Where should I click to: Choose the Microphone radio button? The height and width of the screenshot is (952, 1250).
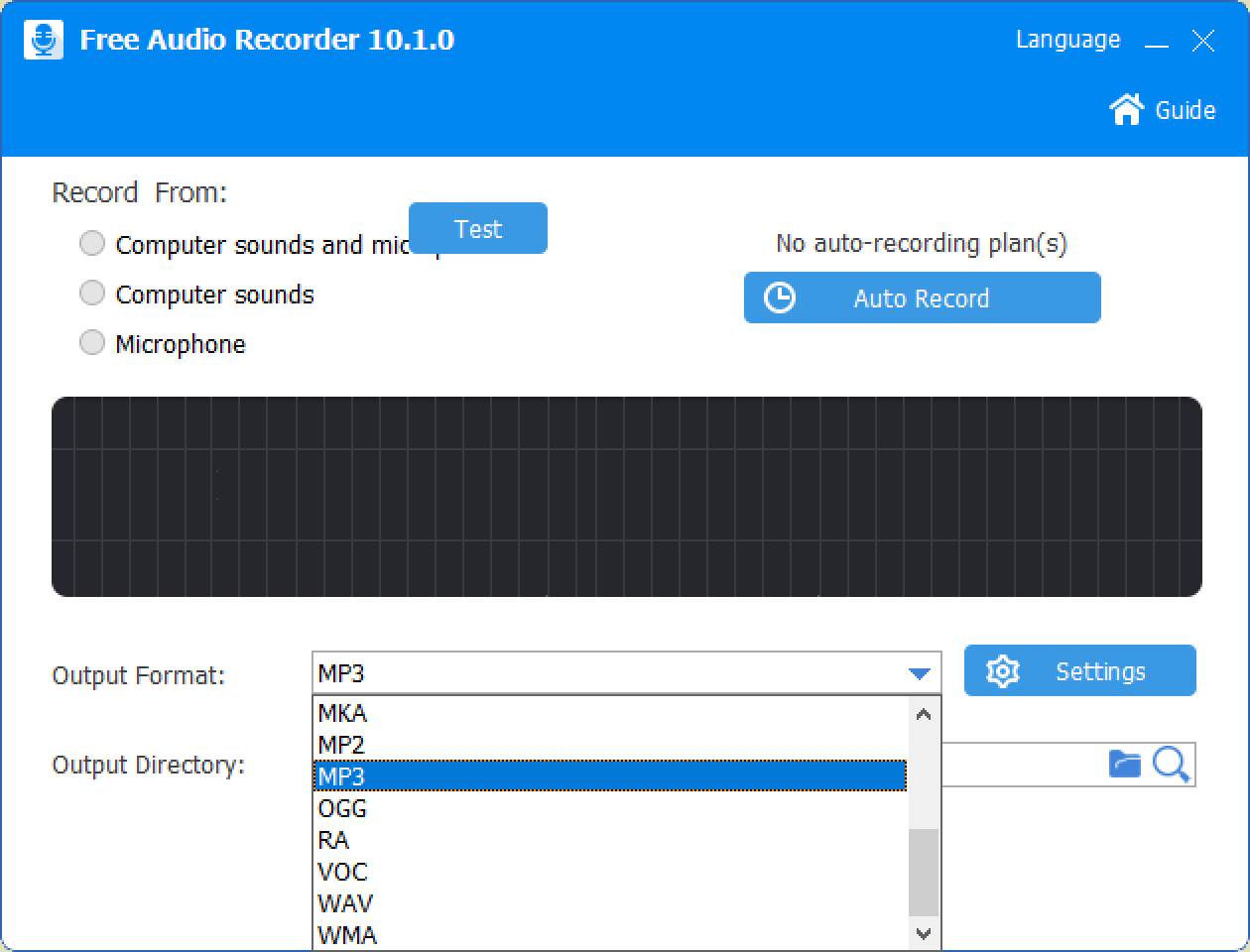[92, 343]
